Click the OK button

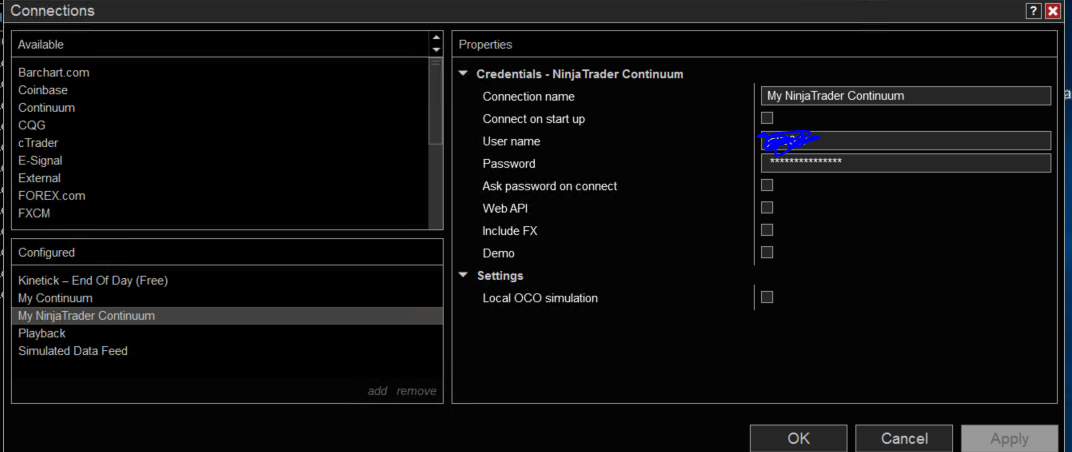pyautogui.click(x=799, y=438)
